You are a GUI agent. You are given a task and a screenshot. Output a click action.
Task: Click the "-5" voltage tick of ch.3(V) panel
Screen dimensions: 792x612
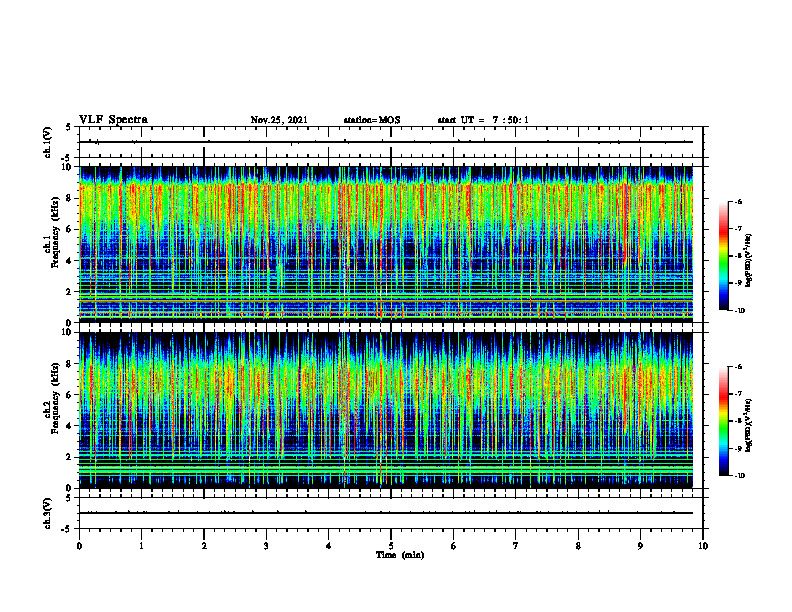click(x=67, y=529)
